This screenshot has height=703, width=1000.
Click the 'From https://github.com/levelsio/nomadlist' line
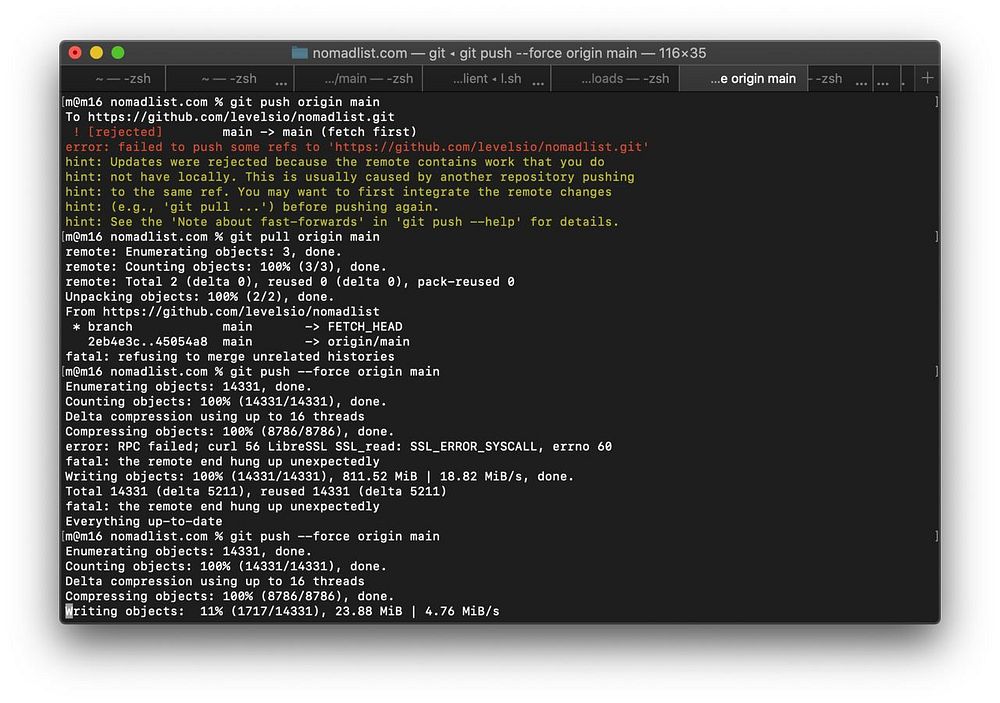click(222, 312)
